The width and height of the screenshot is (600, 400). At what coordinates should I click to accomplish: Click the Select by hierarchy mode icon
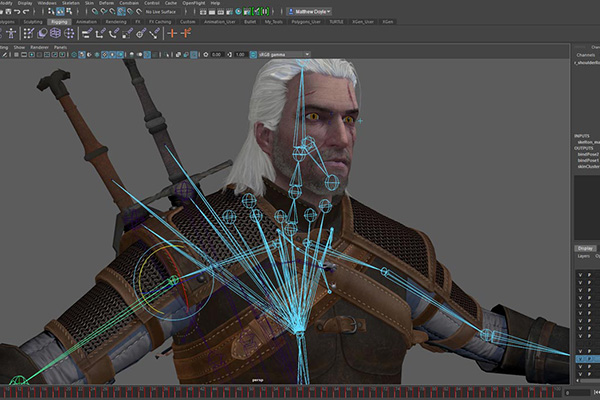(52, 12)
